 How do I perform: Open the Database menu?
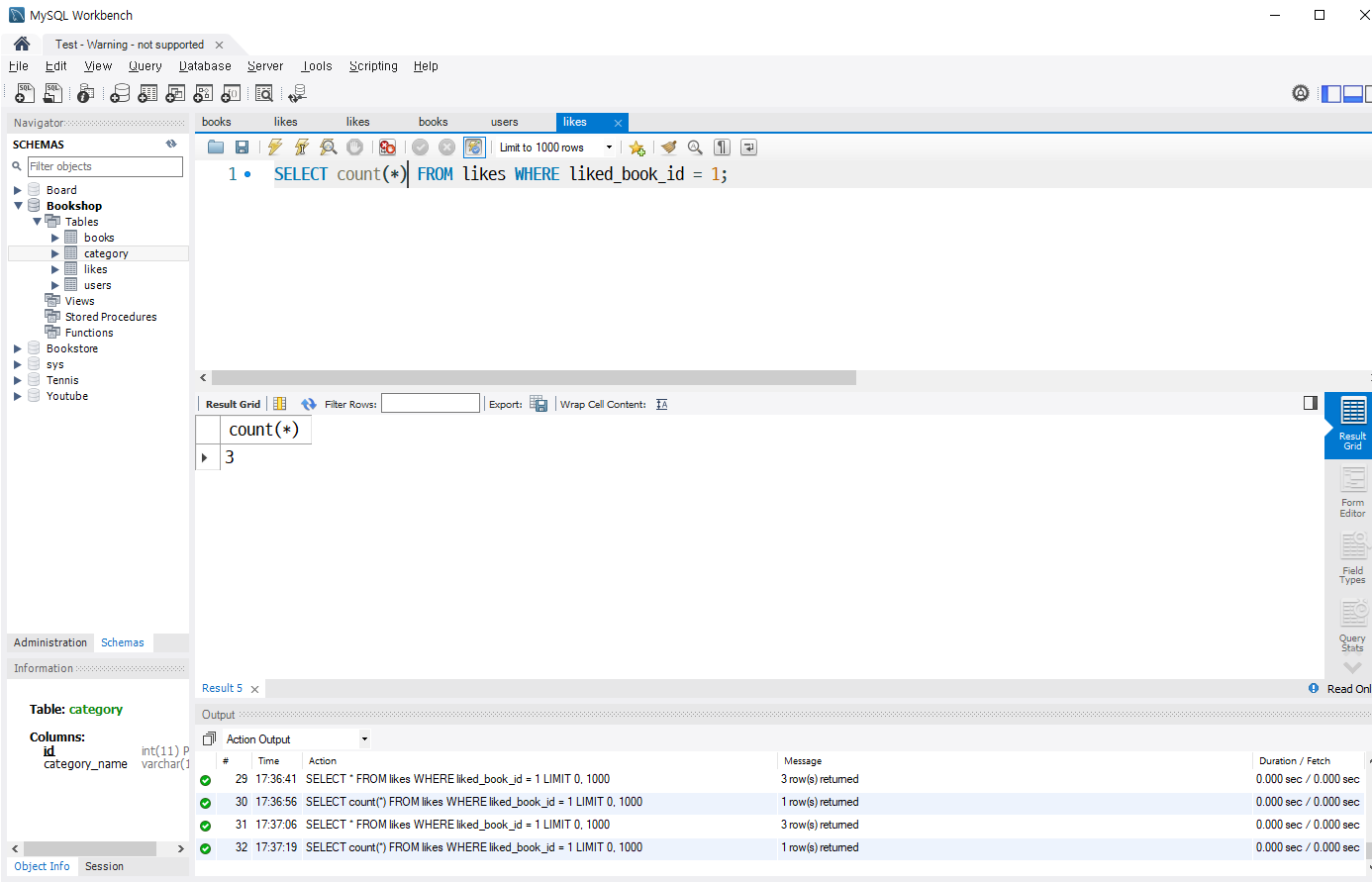coord(205,66)
